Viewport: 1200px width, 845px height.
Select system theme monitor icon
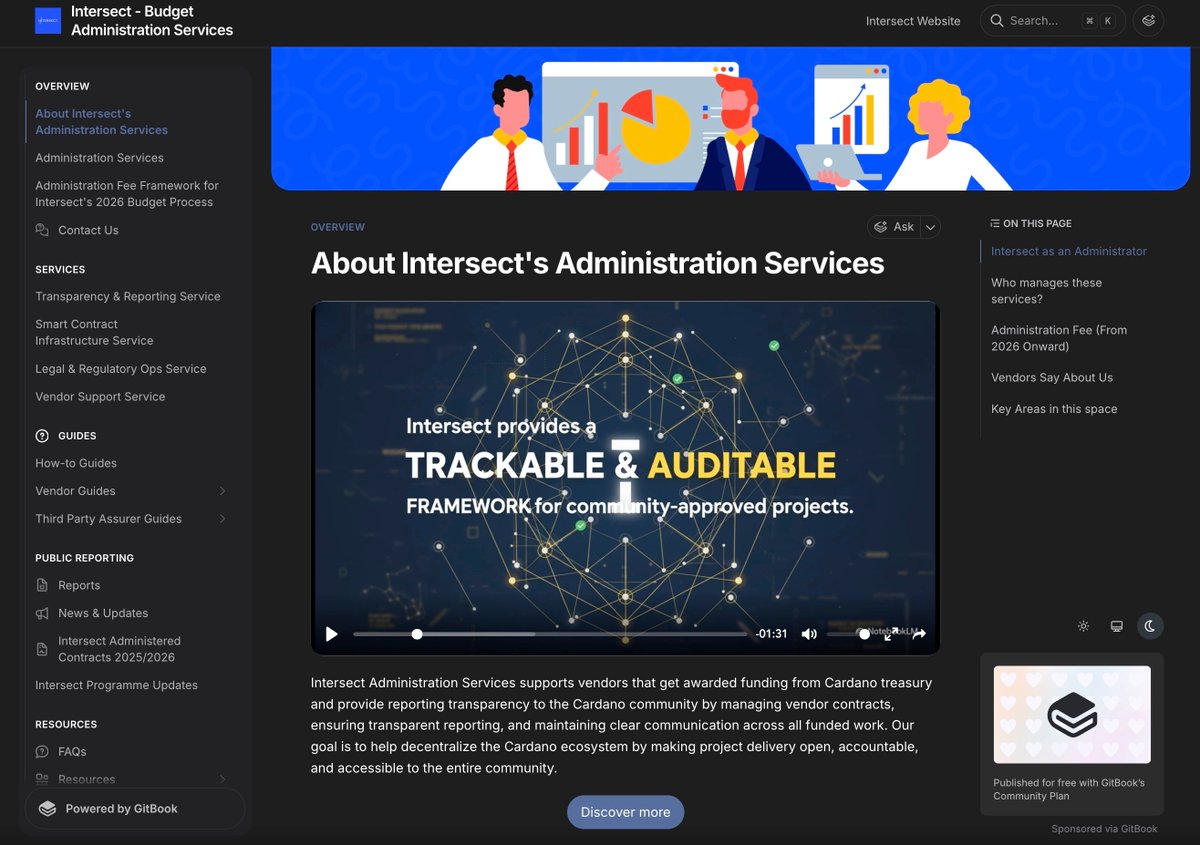click(x=1117, y=626)
